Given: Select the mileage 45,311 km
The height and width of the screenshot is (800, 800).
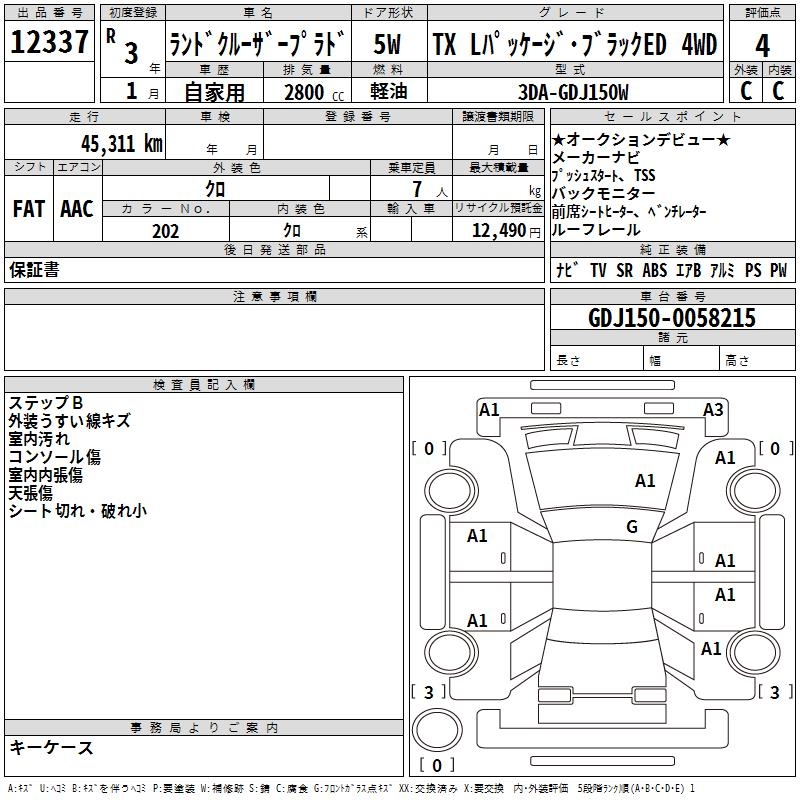Looking at the screenshot, I should 122,144.
